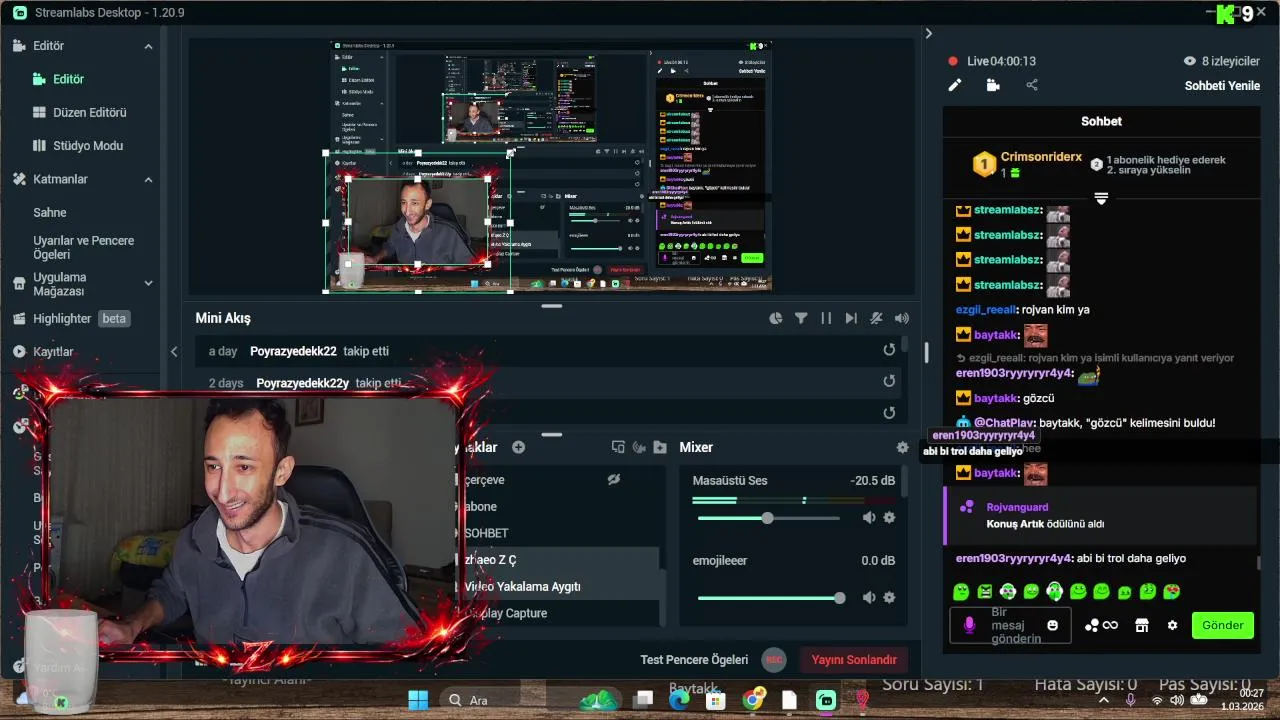Open the sources screen-and-device icon
1280x720 pixels.
pyautogui.click(x=618, y=447)
